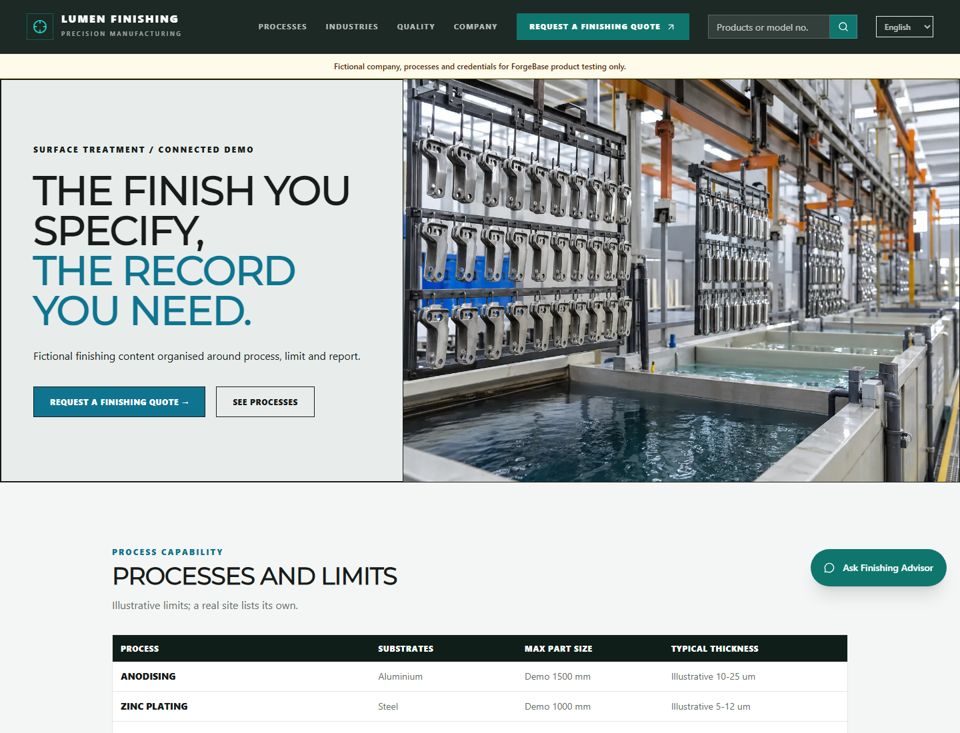Image resolution: width=960 pixels, height=733 pixels.
Task: Click the Surface Treatment / Connected Demo label
Action: coord(143,149)
